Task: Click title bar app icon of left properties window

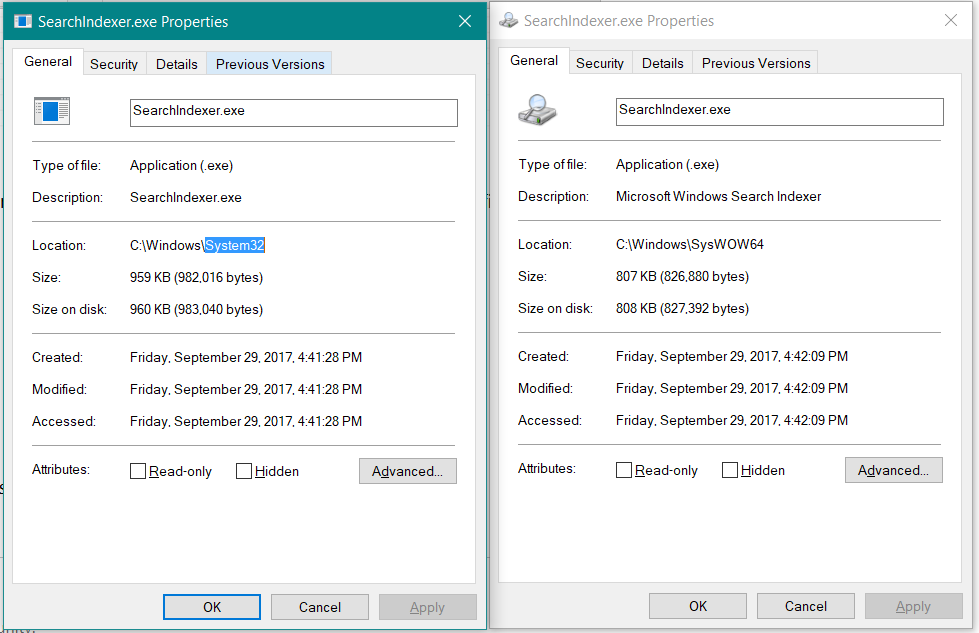Action: (23, 21)
